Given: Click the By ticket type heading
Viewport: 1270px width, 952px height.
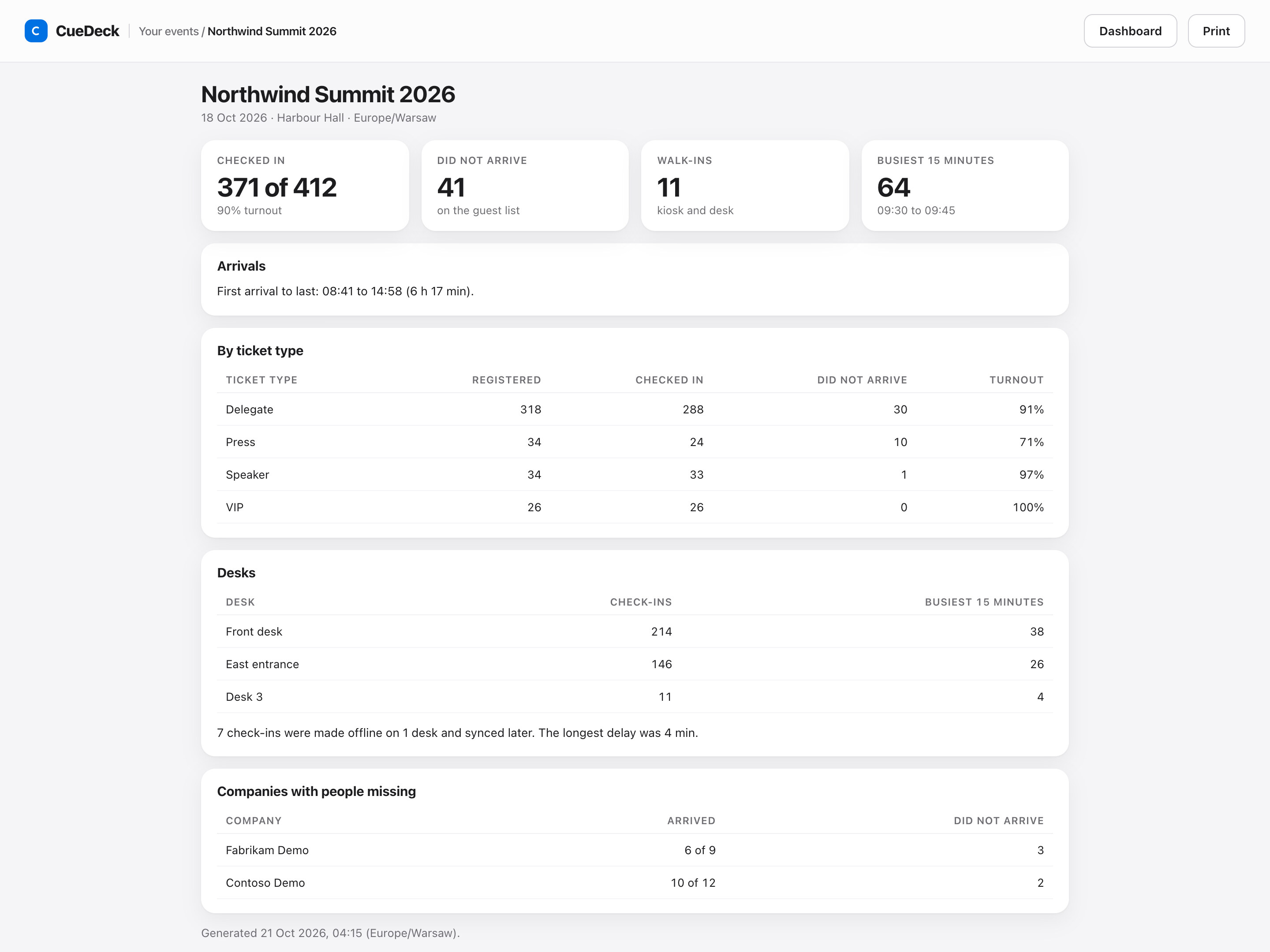Looking at the screenshot, I should click(260, 351).
